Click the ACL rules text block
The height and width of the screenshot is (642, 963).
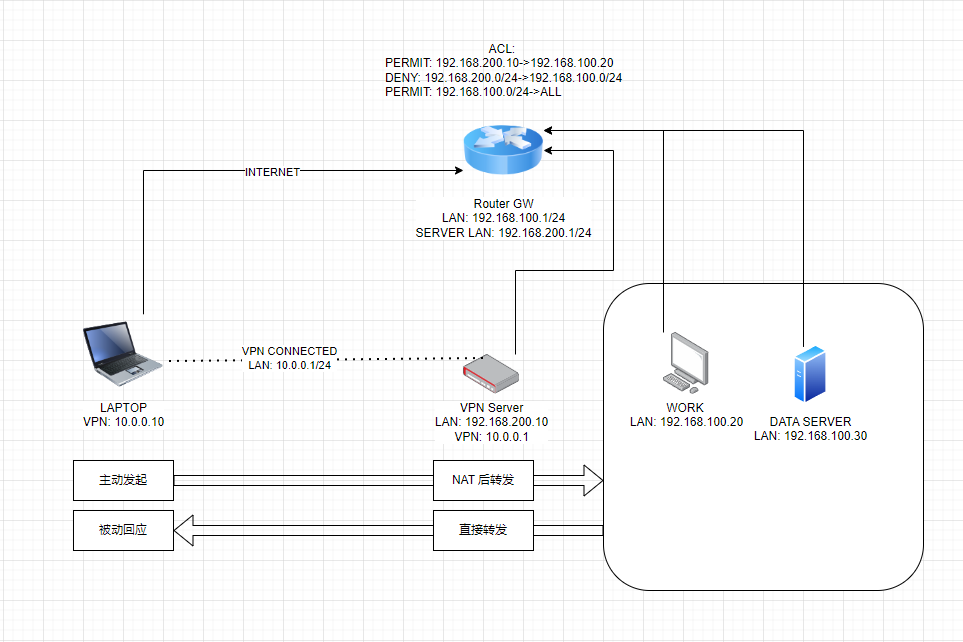(x=503, y=70)
